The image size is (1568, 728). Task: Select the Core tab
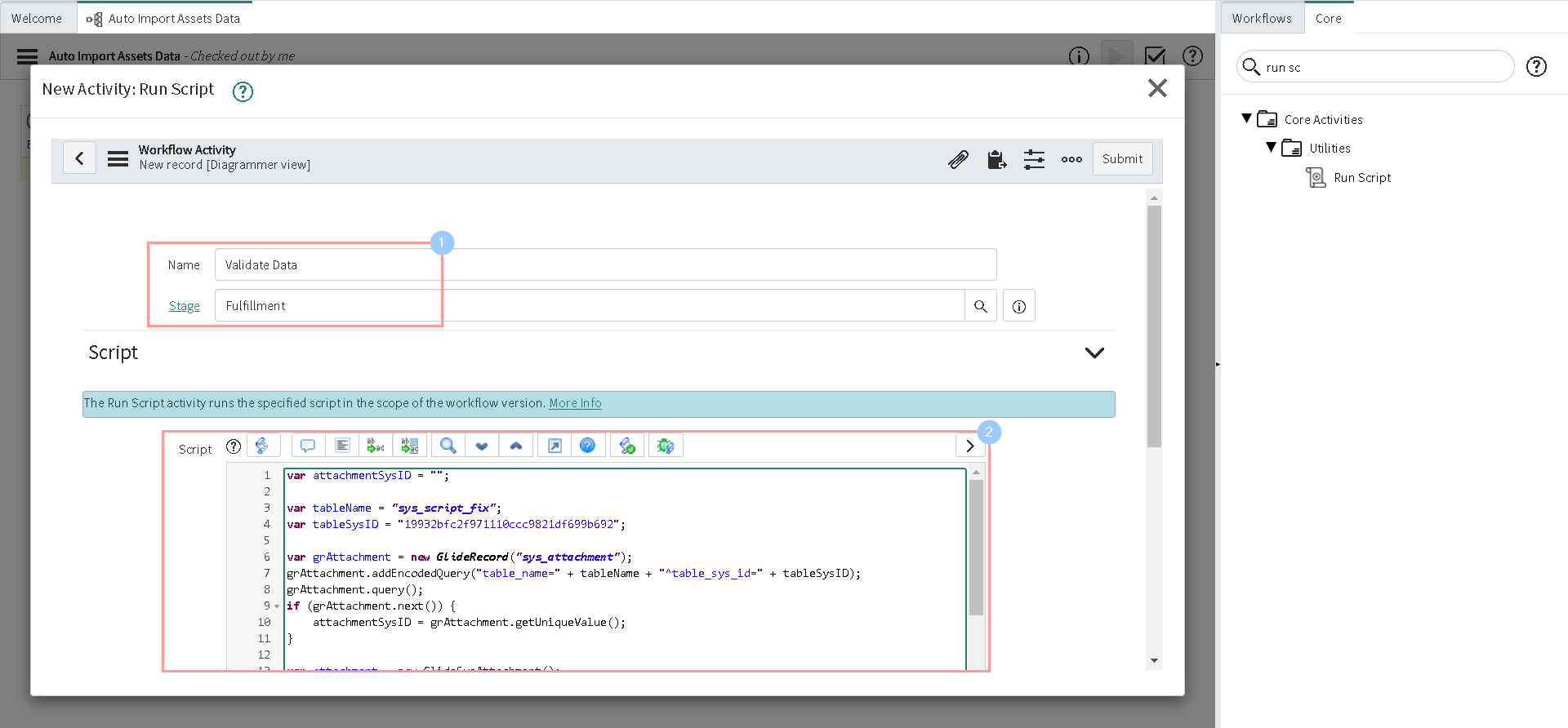pos(1329,18)
